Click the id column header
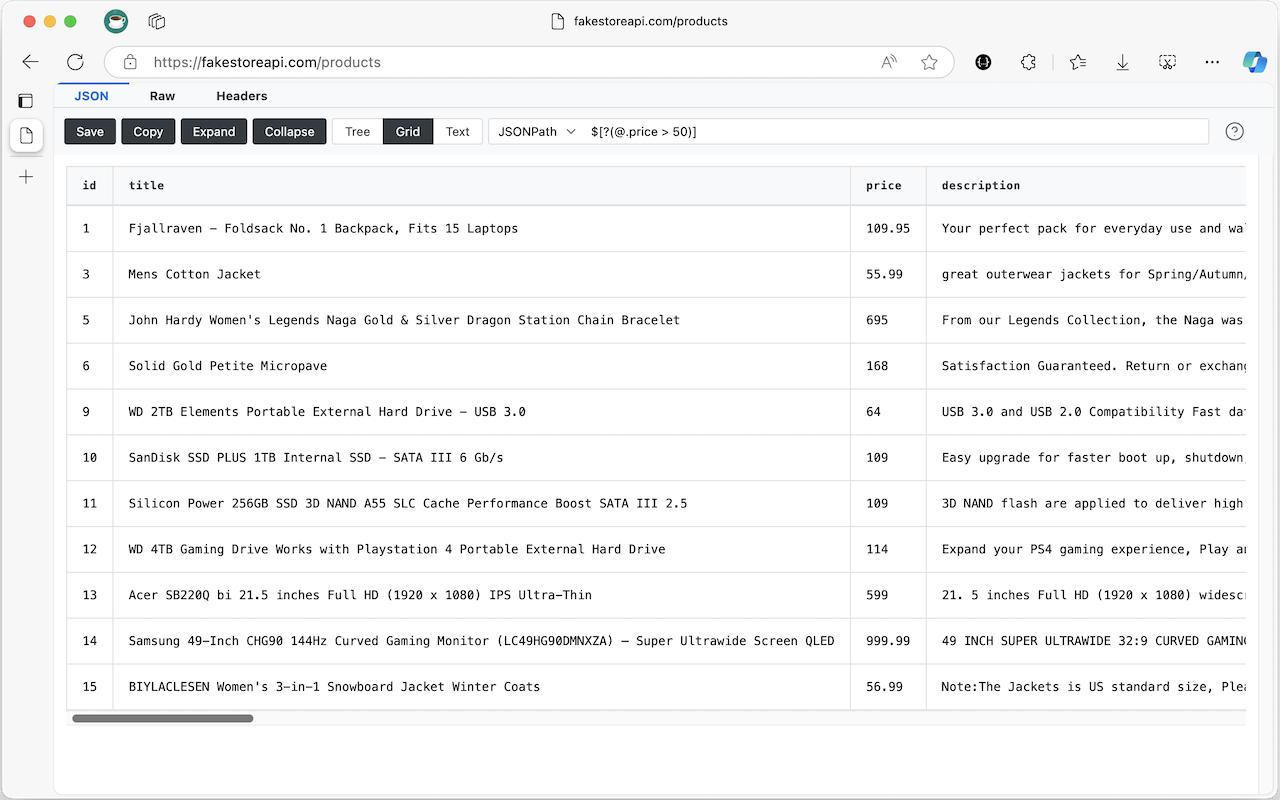1280x800 pixels. click(90, 185)
